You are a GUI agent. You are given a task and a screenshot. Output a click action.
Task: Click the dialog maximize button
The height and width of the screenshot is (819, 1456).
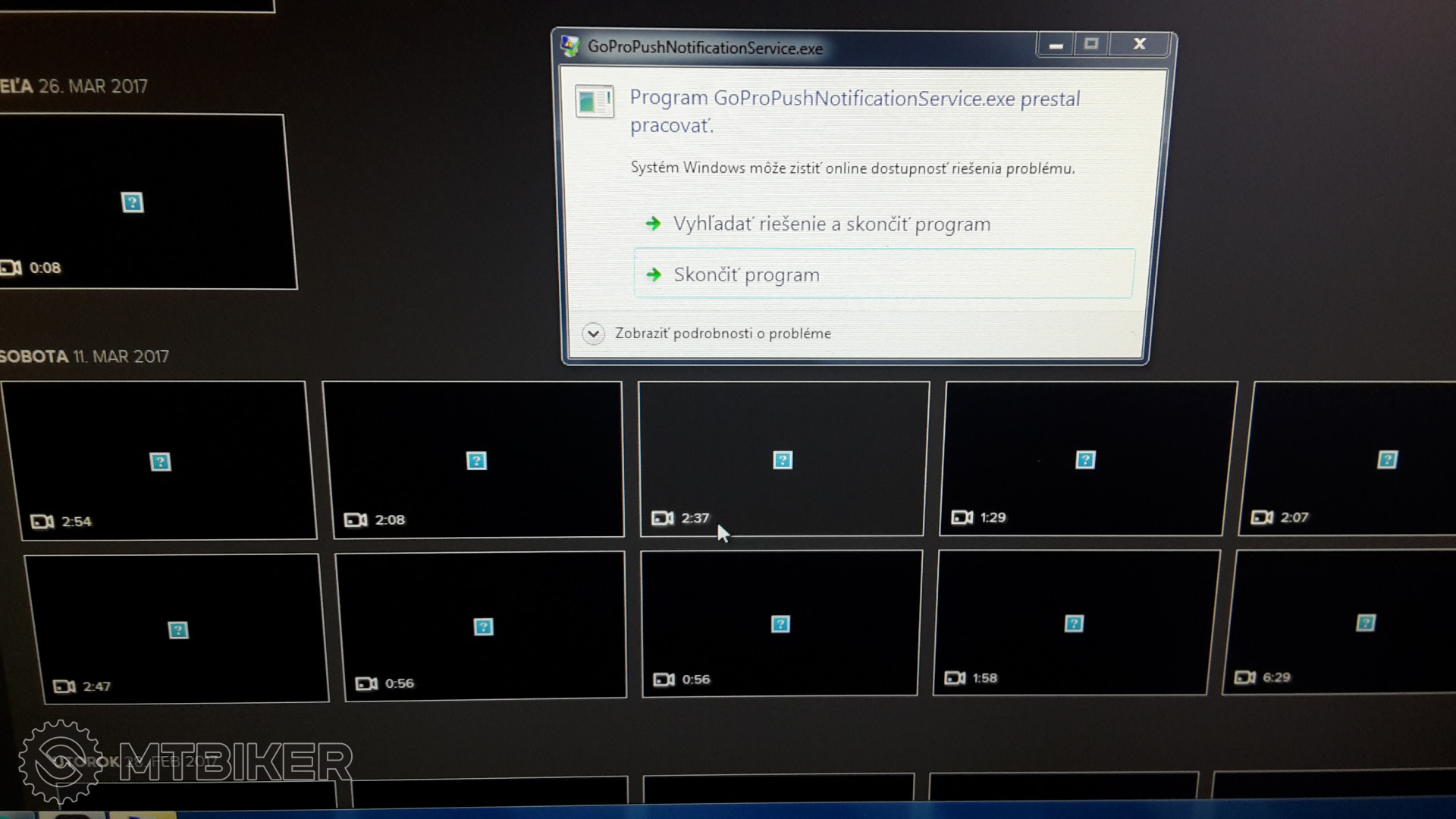[x=1090, y=44]
